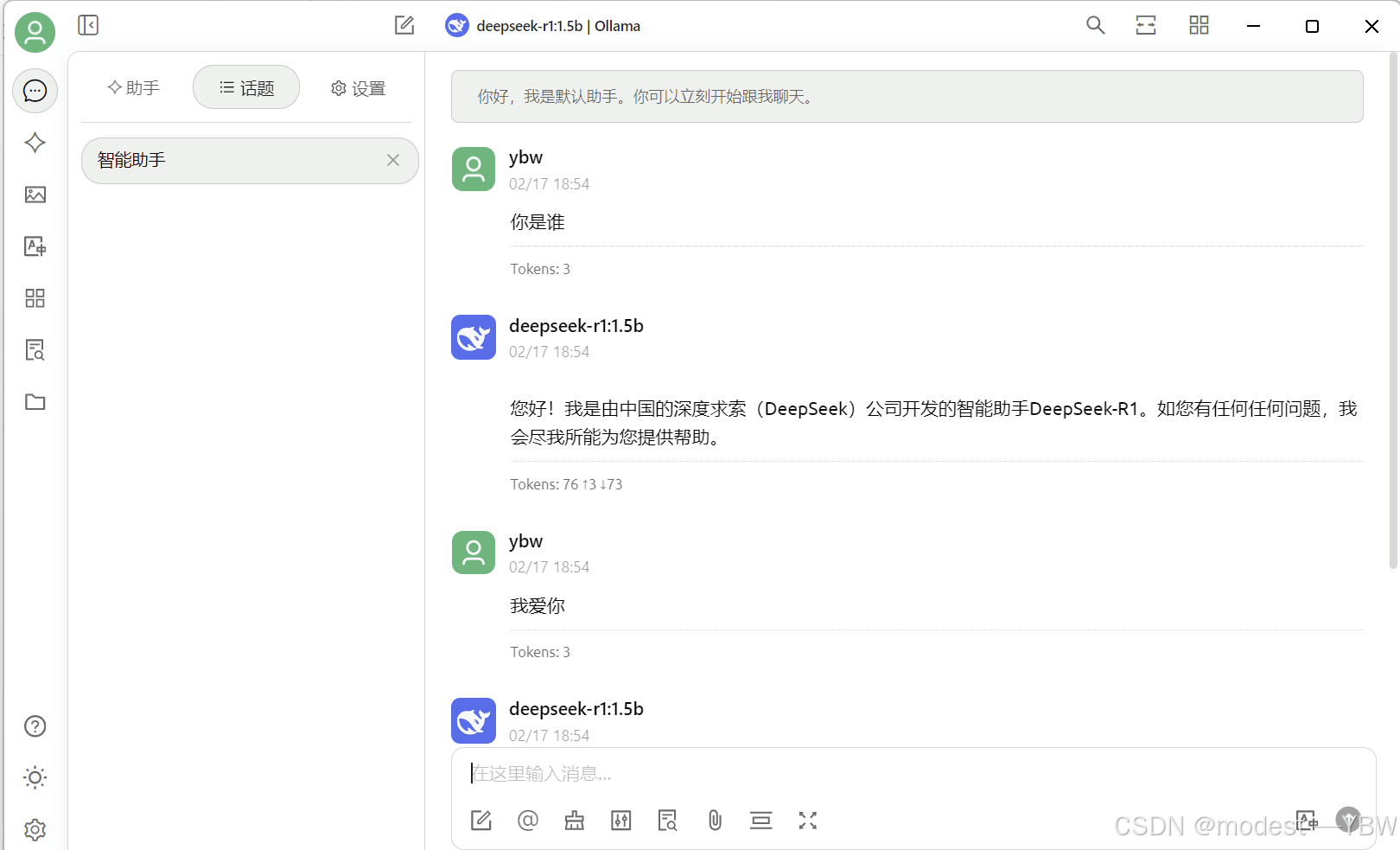Open the knowledge base sidebar icon
The height and width of the screenshot is (850, 1400).
click(35, 350)
